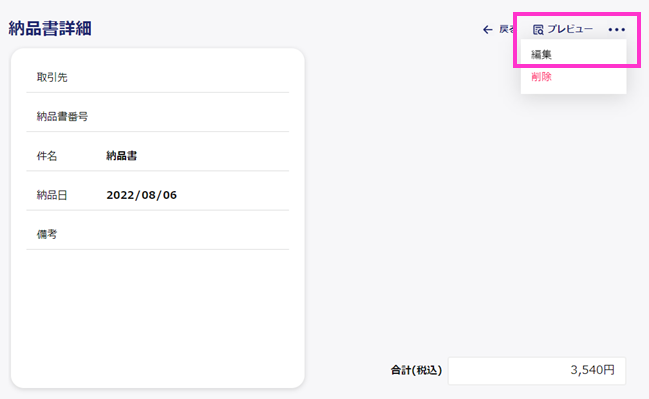Click the back arrow icon

(x=488, y=29)
